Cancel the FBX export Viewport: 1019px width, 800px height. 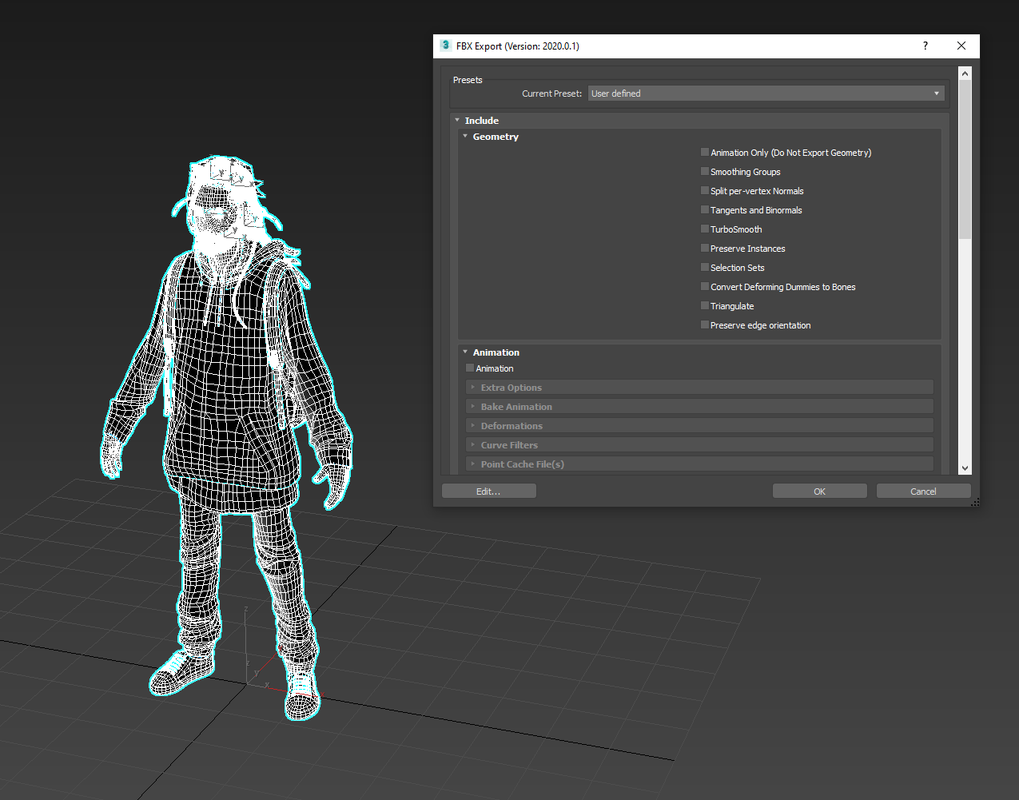[923, 491]
